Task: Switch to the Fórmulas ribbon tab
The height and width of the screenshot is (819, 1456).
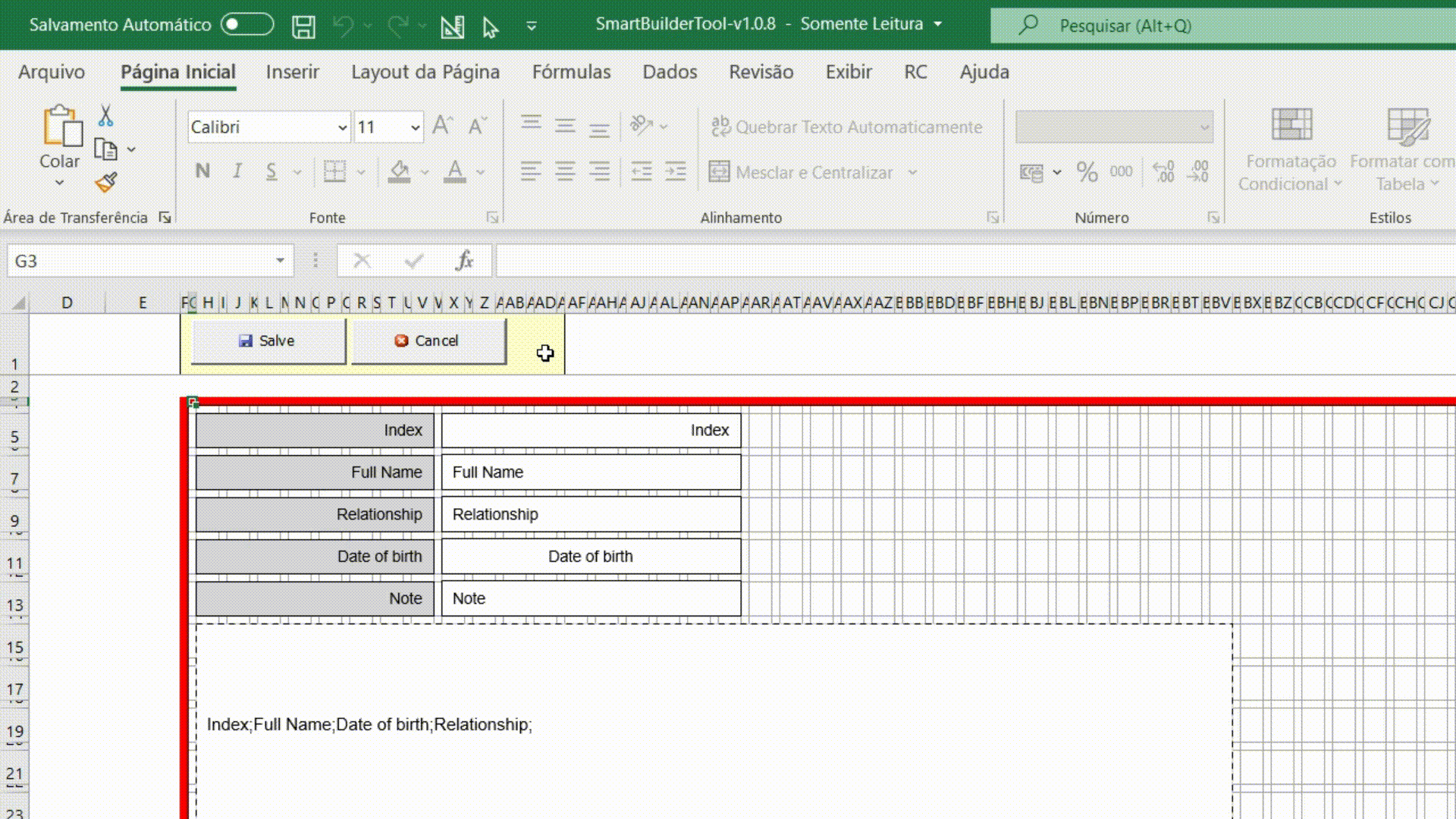Action: (572, 71)
